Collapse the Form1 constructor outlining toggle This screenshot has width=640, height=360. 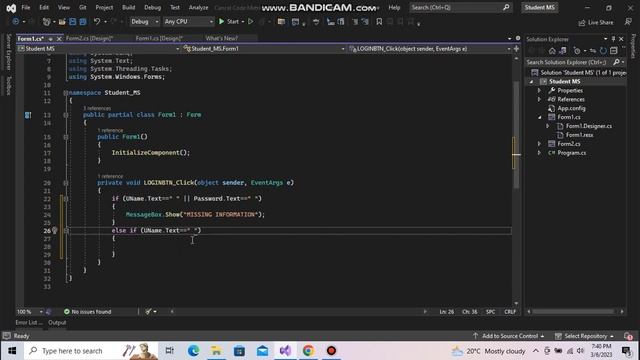[66, 137]
